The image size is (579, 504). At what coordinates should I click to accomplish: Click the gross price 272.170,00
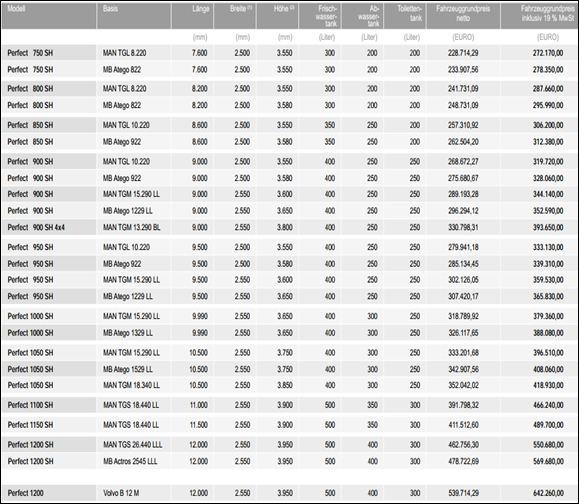click(x=548, y=53)
